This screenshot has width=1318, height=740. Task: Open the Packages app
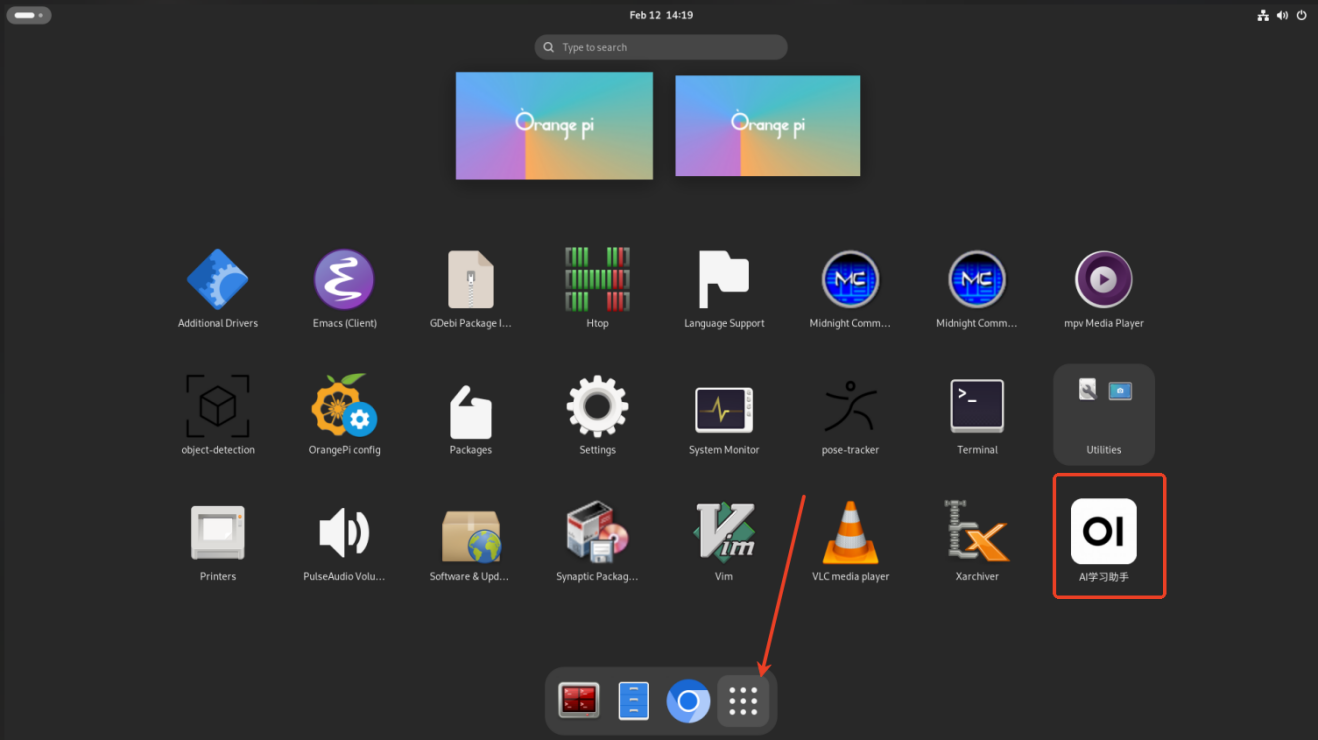(x=471, y=411)
